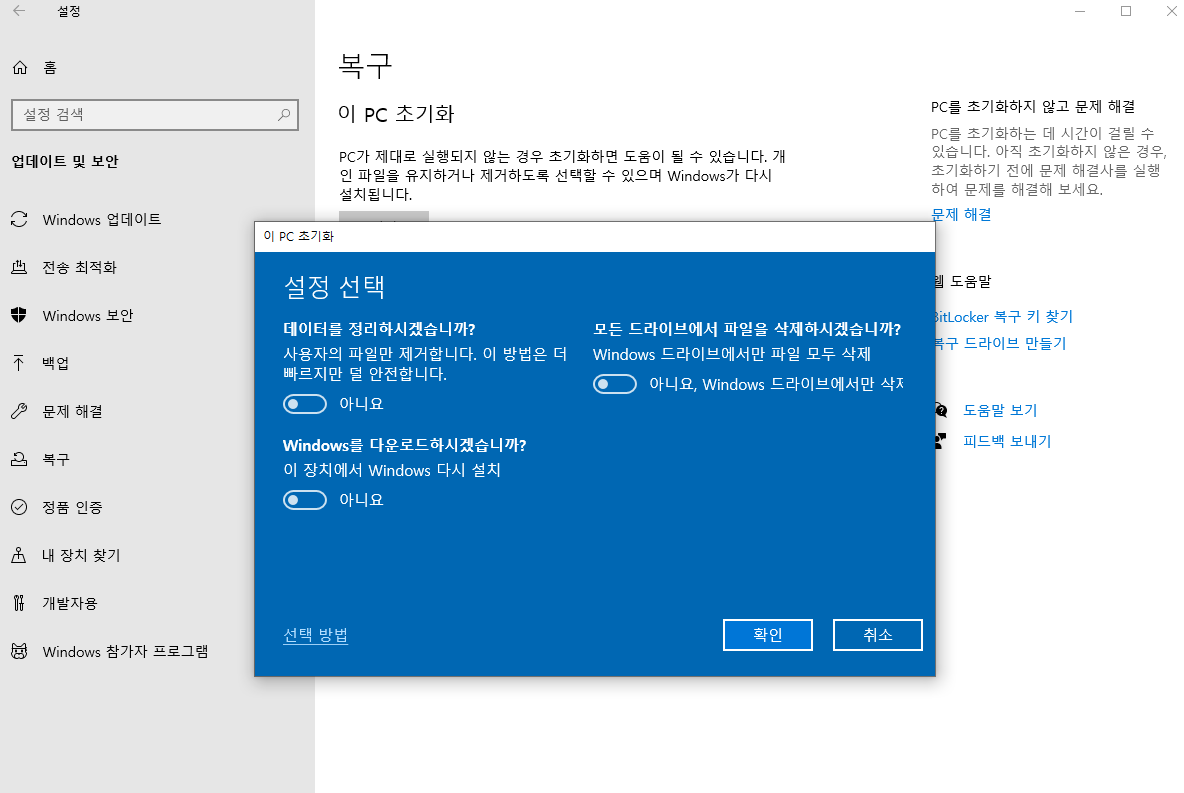This screenshot has width=1184, height=793.
Task: Click the 피드백 보내기 person icon
Action: point(940,441)
